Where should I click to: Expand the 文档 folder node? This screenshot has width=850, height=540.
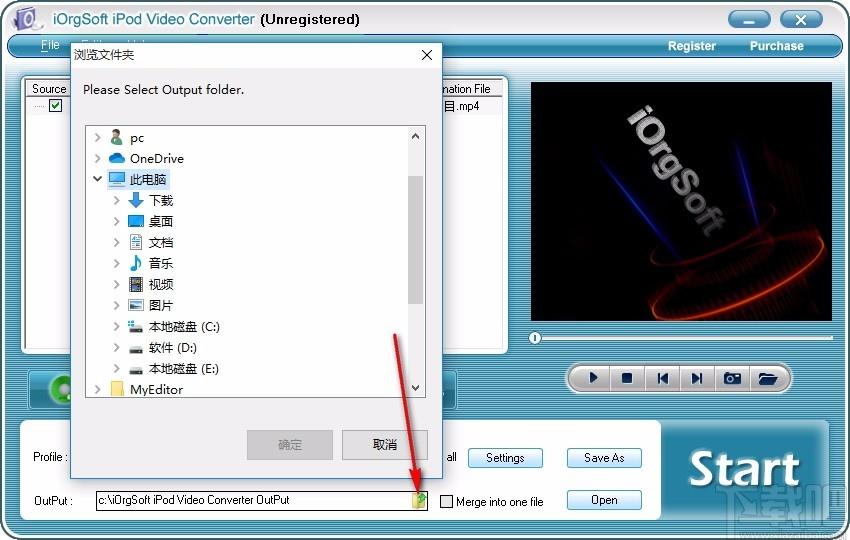point(117,242)
